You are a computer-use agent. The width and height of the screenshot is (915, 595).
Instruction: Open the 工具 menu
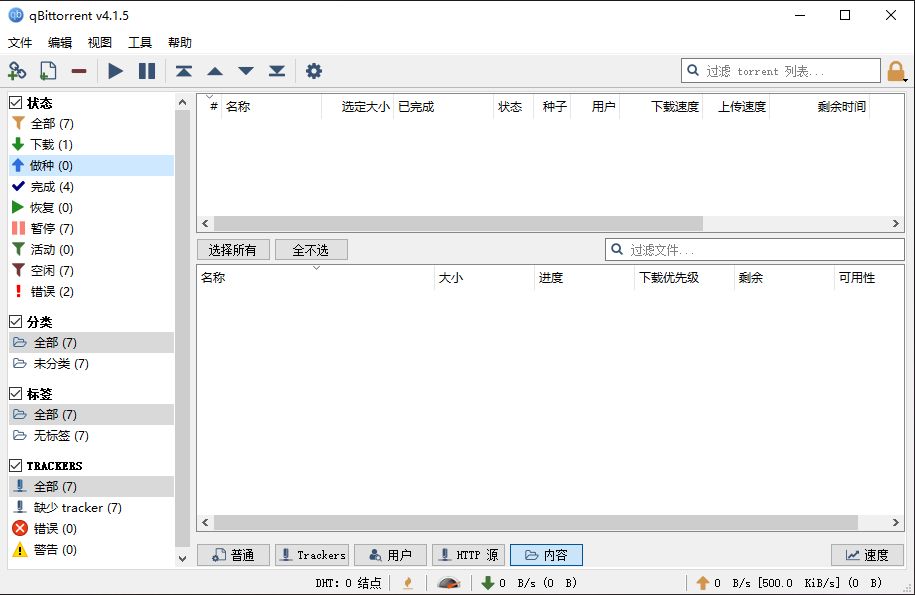tap(140, 43)
